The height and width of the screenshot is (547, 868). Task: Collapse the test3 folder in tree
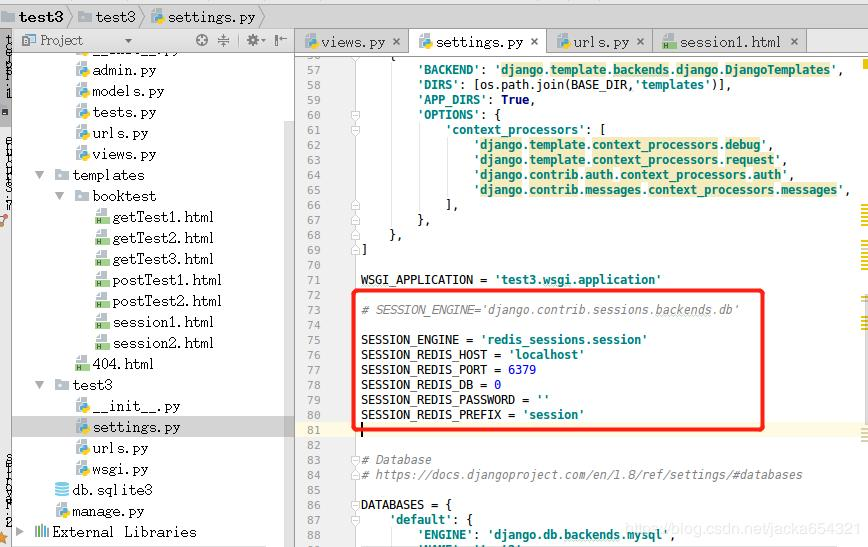(x=39, y=385)
